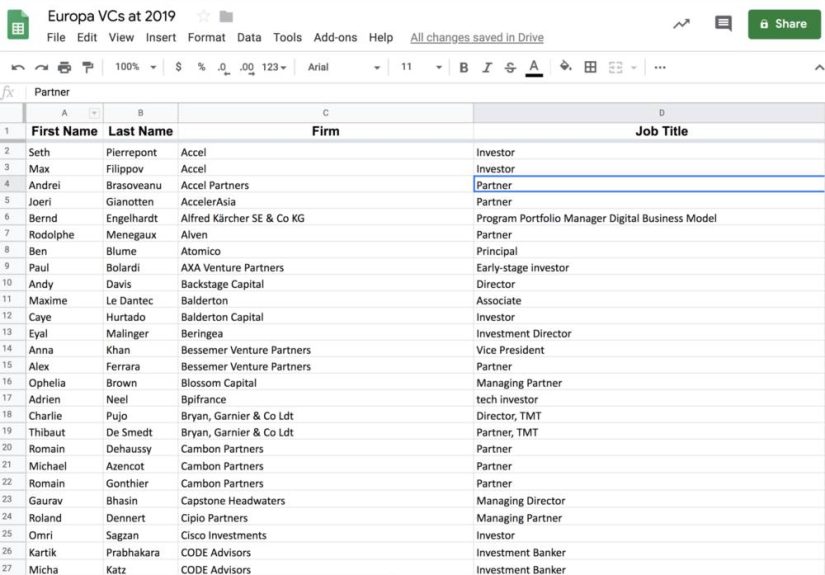Increase decimal places icon
Image resolution: width=825 pixels, height=575 pixels.
(x=247, y=68)
